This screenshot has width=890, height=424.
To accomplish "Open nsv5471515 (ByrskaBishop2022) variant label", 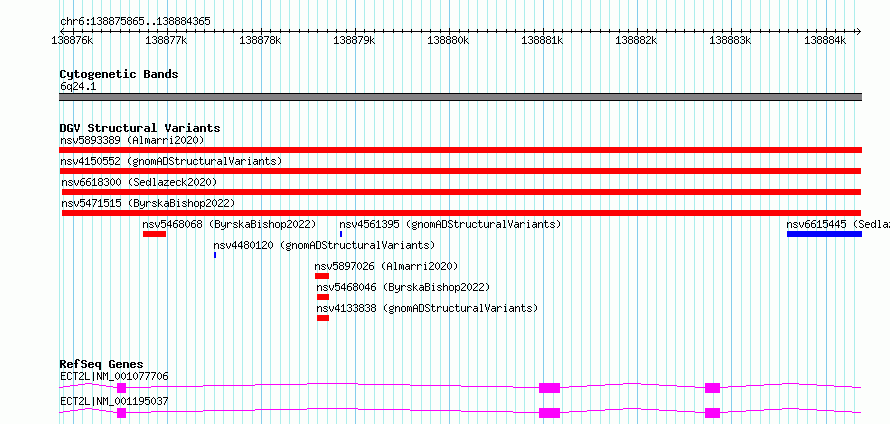I will point(148,203).
